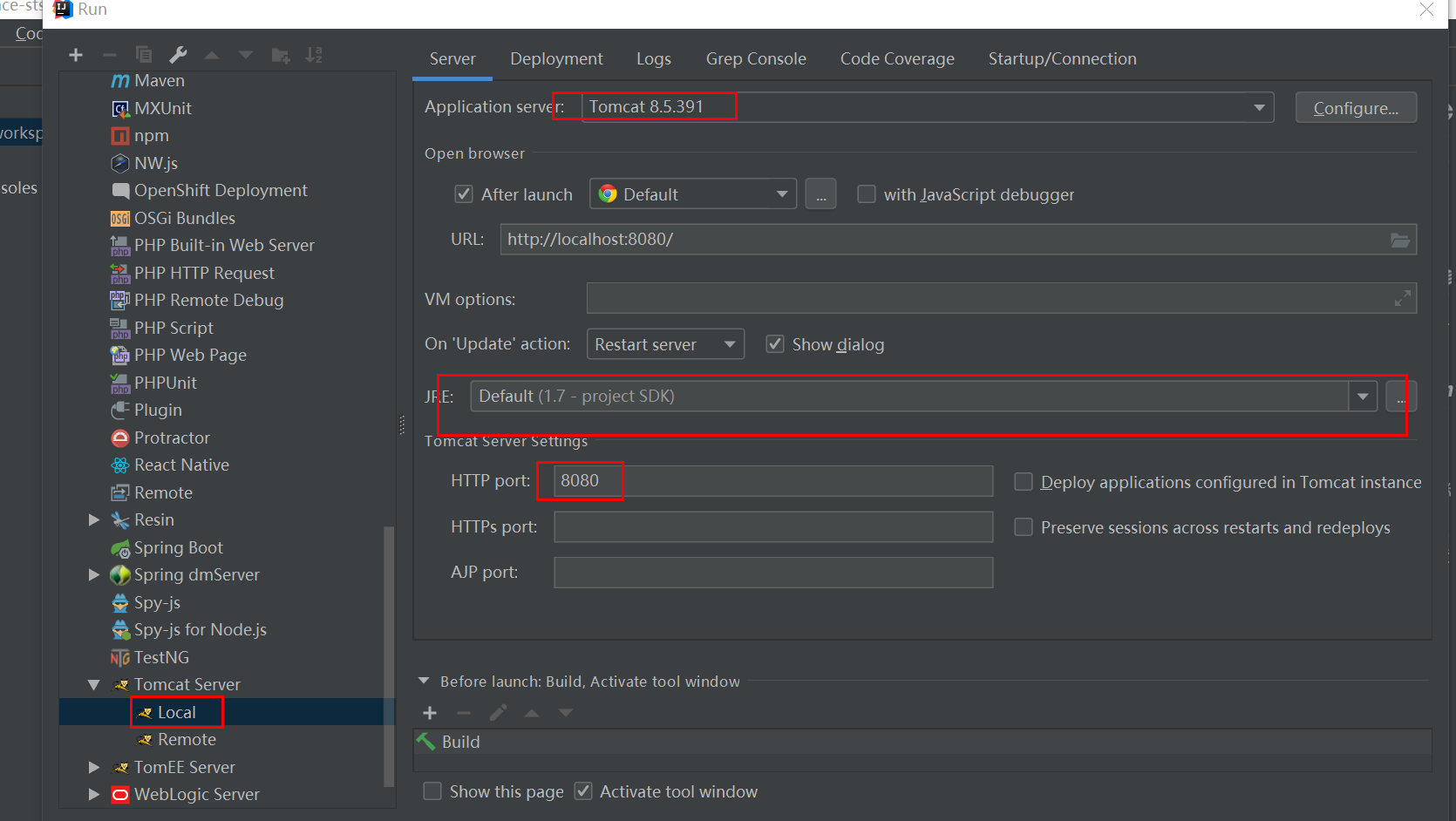Click the WebLogic Server icon
The image size is (1456, 821).
coord(120,795)
